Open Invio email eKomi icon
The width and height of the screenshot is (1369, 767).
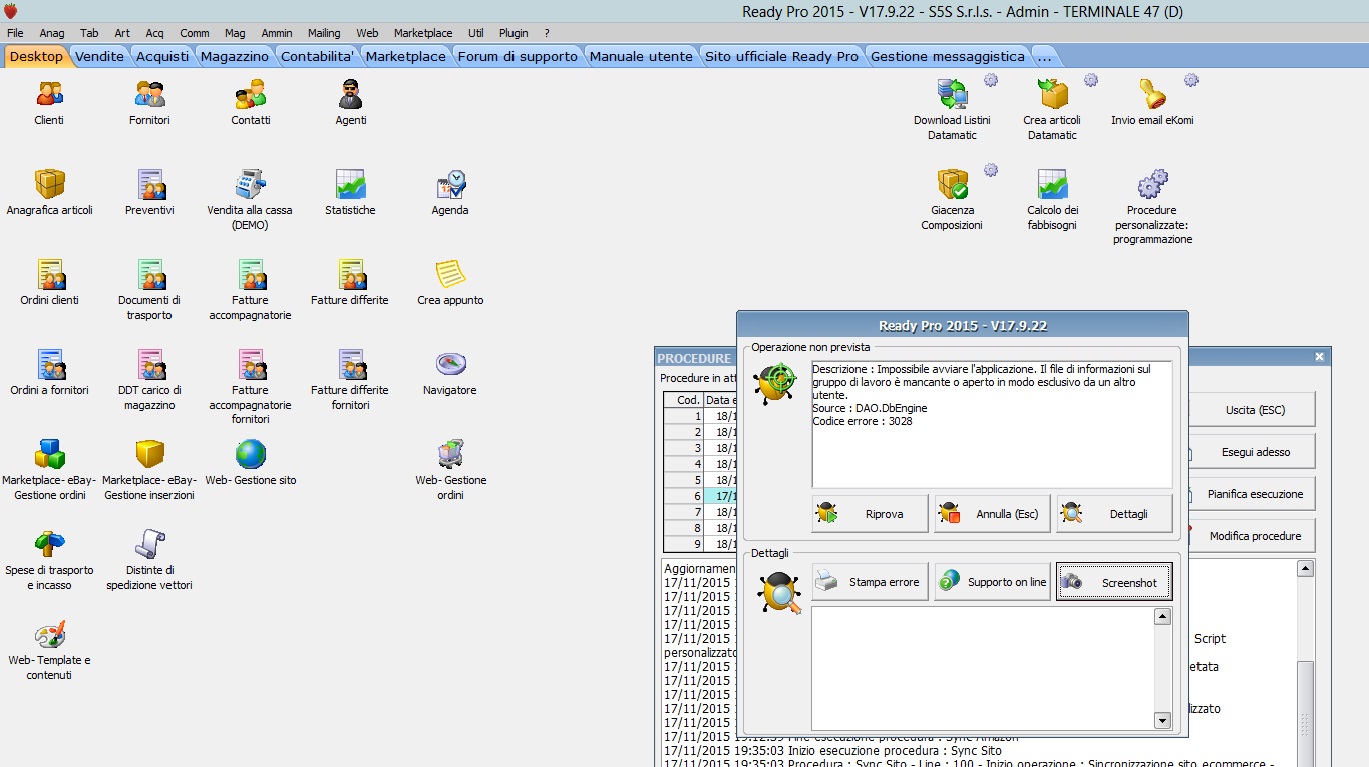pyautogui.click(x=1152, y=95)
